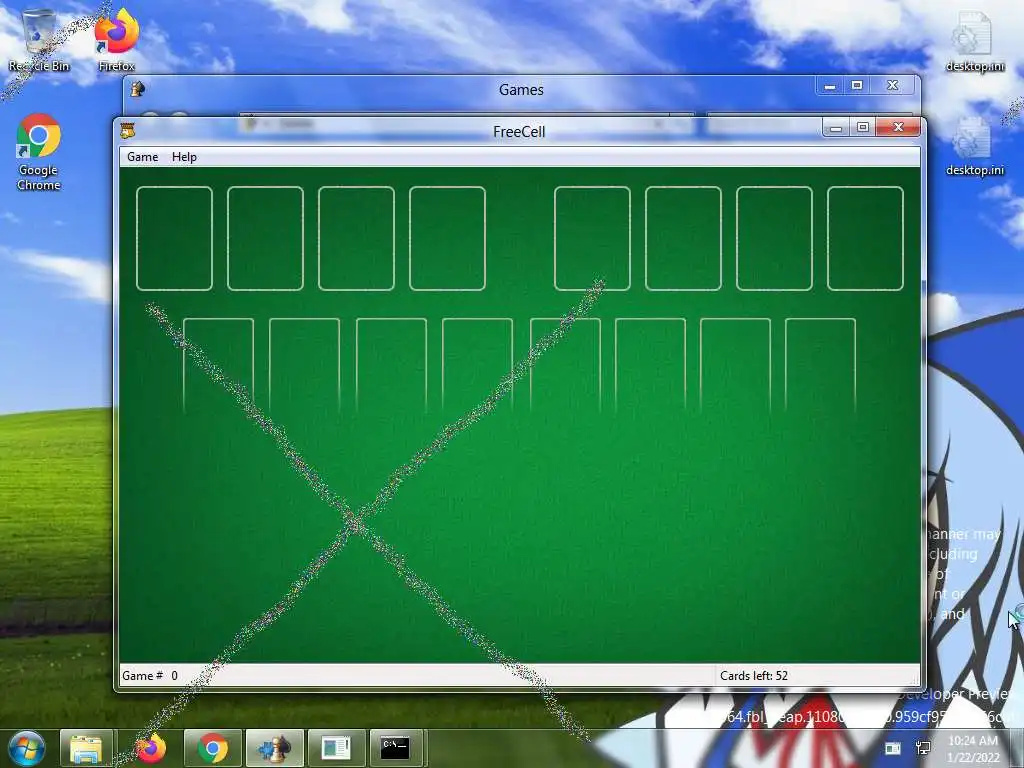Select the lower desktop.ini file icon
This screenshot has width=1024, height=768.
coord(974,147)
